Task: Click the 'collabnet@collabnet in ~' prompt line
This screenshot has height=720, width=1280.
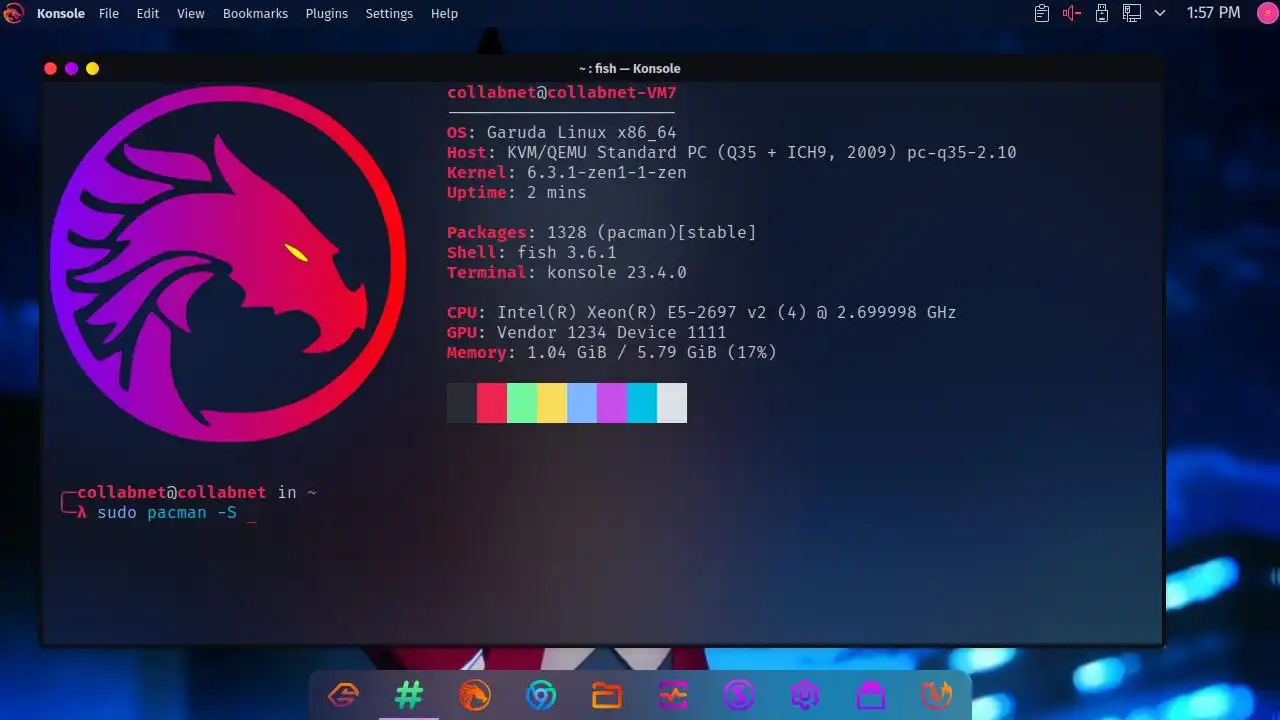Action: (190, 493)
